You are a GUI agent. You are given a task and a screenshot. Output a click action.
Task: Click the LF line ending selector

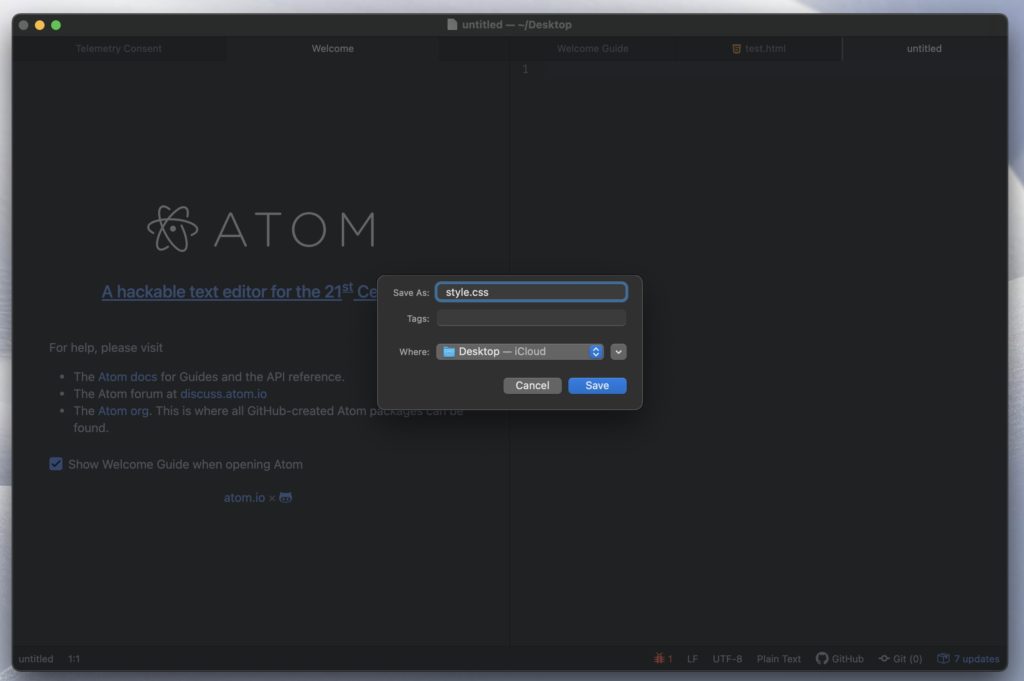click(x=692, y=659)
